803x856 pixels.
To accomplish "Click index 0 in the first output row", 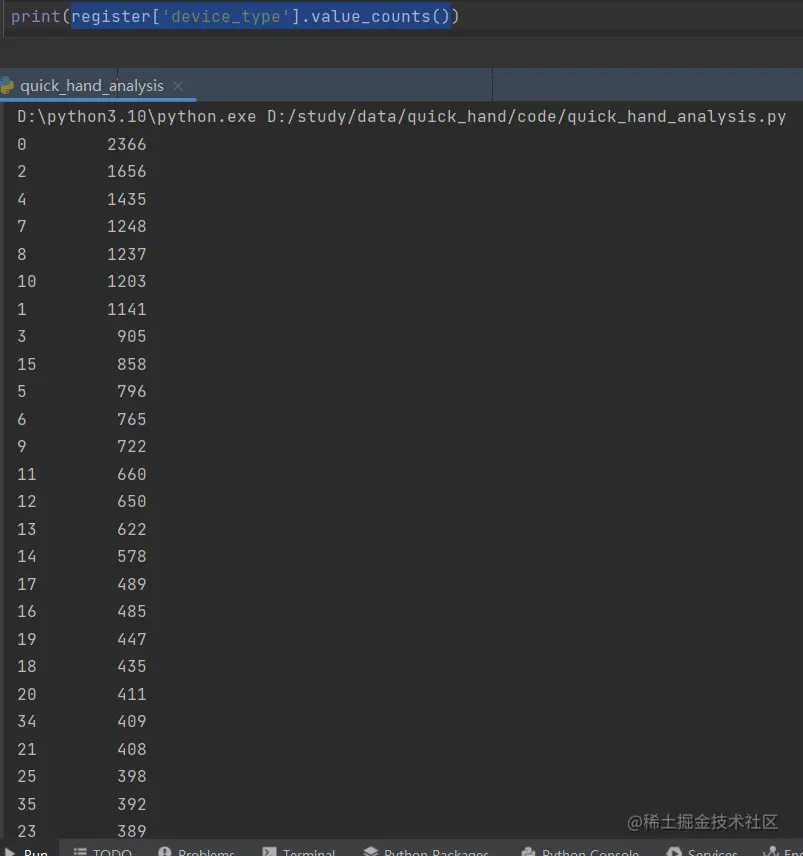I will tap(22, 144).
